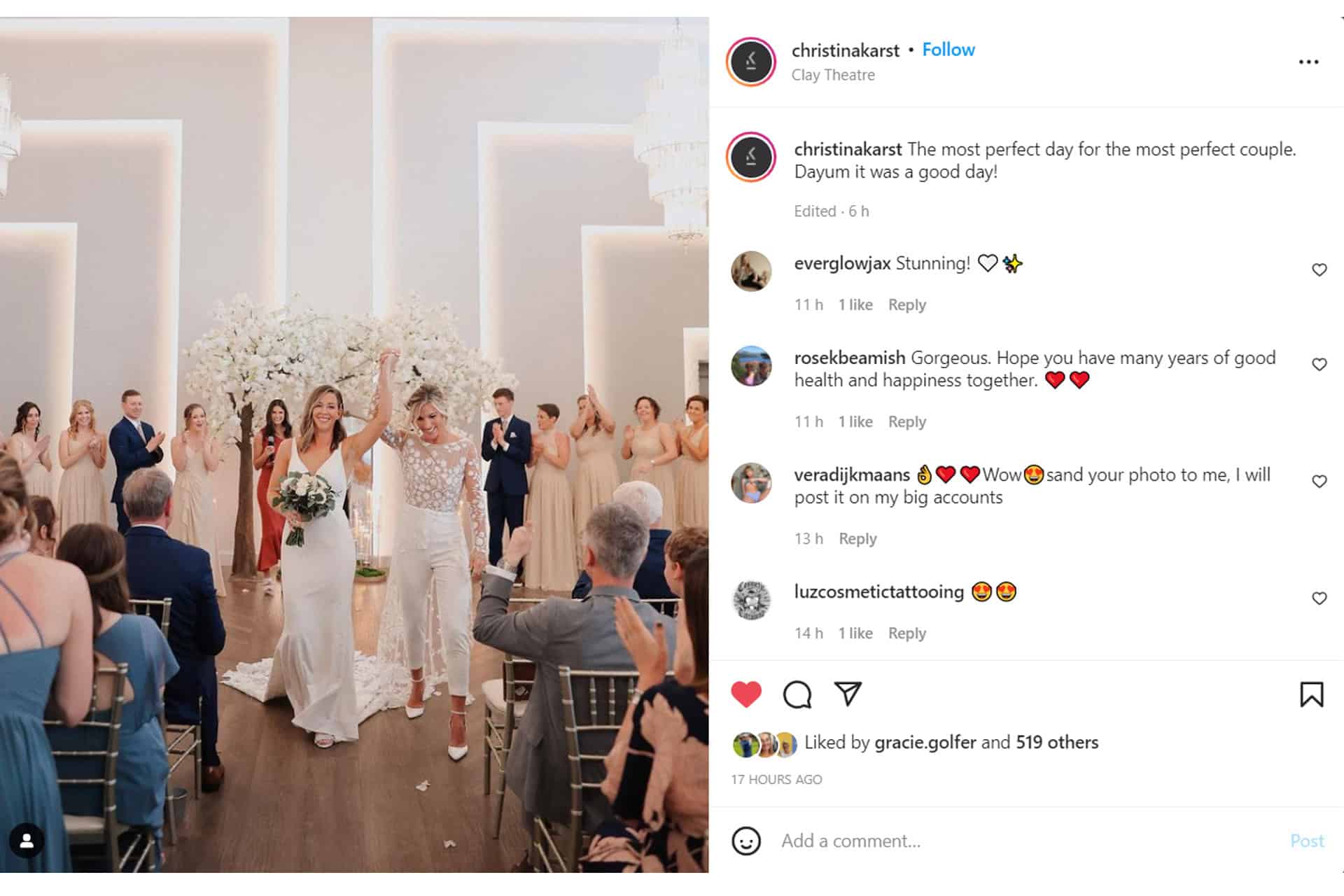
Task: Show tagged people icon on photo
Action: pos(27,841)
